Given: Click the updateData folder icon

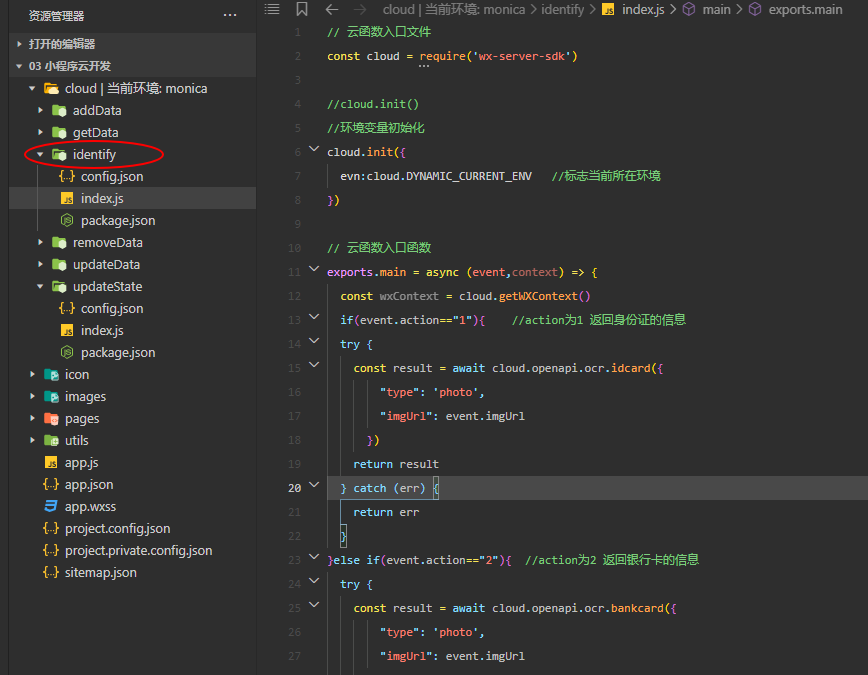Looking at the screenshot, I should click(x=59, y=265).
